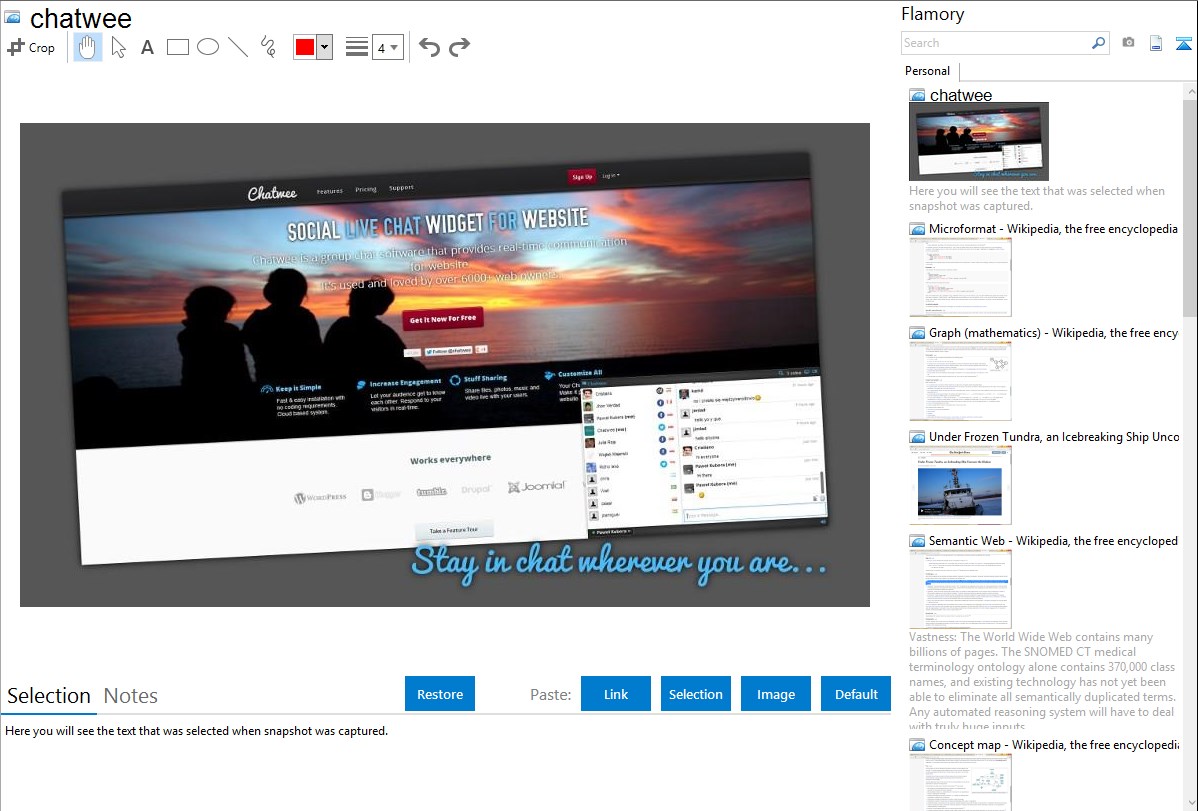Undo the last edit
Viewport: 1198px width, 811px height.
tap(429, 47)
